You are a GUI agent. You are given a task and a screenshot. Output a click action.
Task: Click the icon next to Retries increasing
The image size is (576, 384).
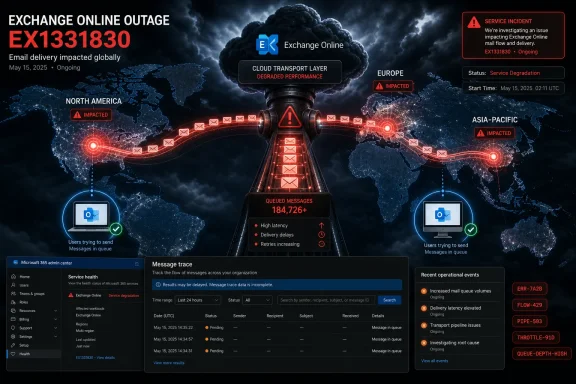[321, 244]
